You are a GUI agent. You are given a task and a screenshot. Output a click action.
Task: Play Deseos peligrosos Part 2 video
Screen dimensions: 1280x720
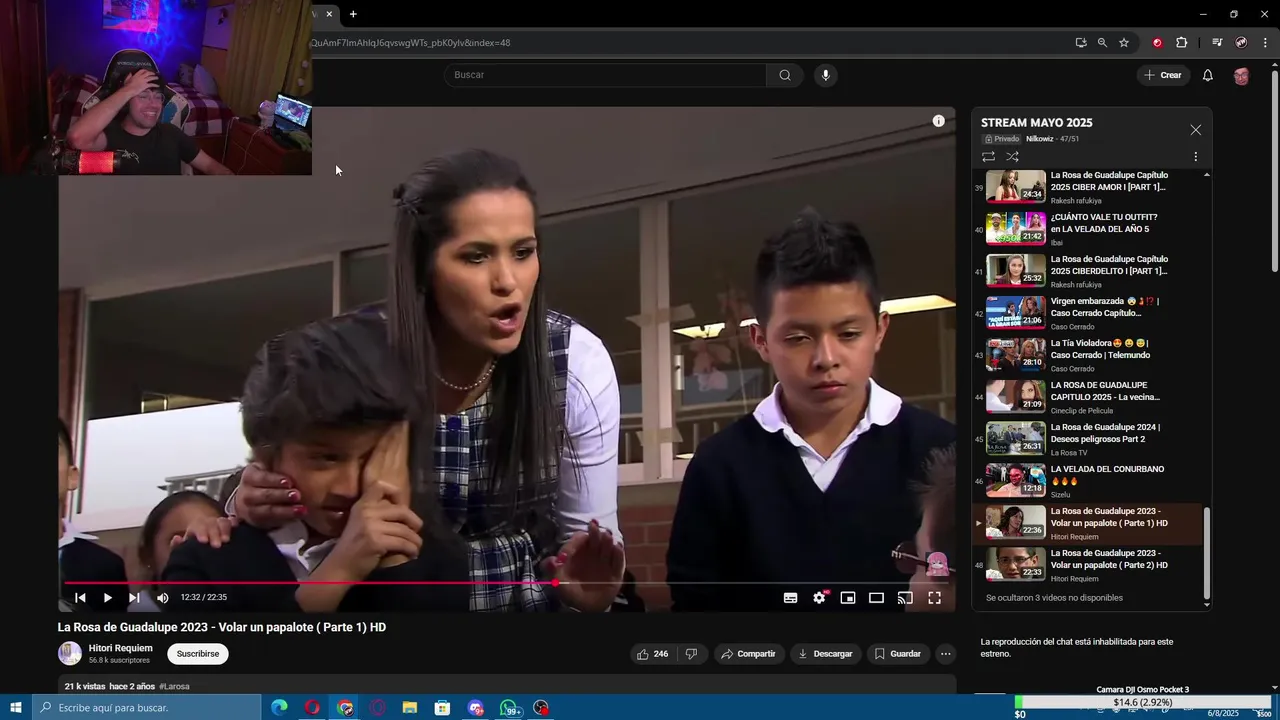click(1090, 439)
